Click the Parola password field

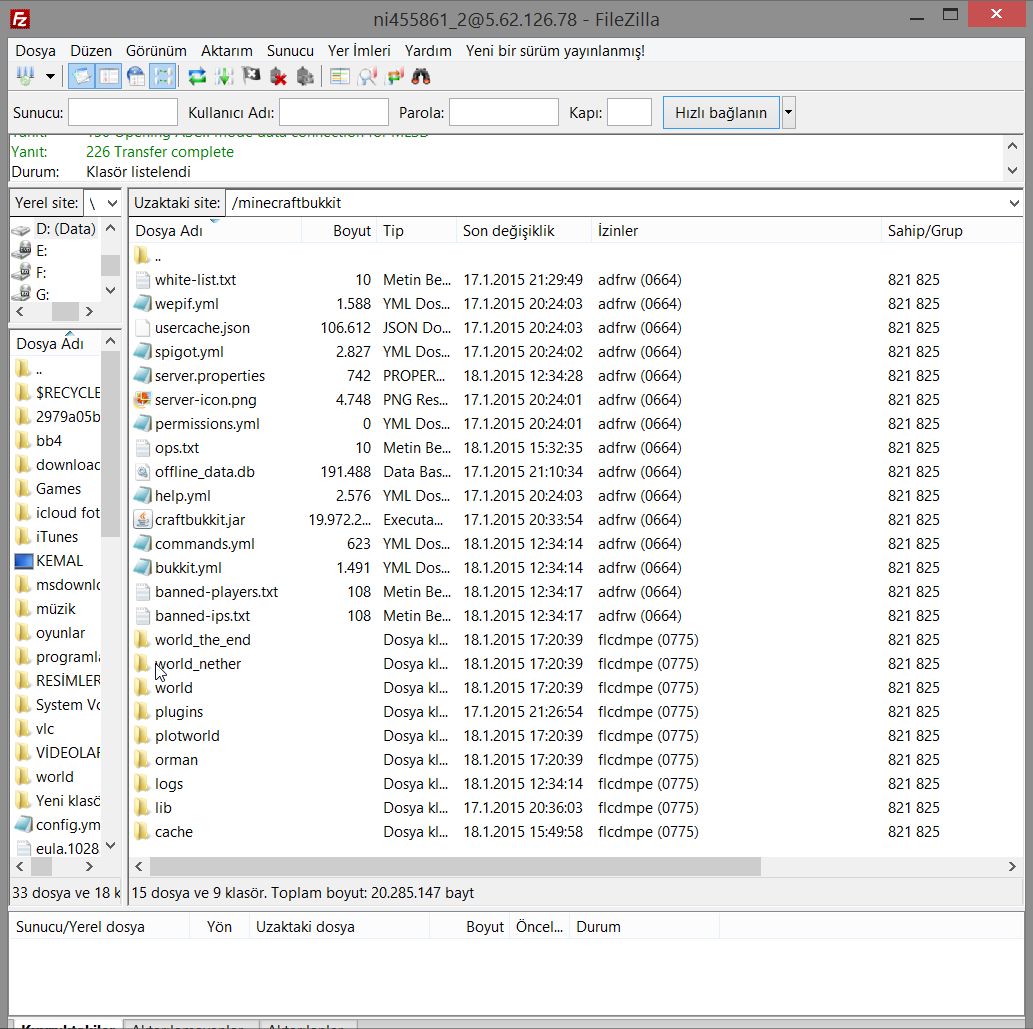503,112
